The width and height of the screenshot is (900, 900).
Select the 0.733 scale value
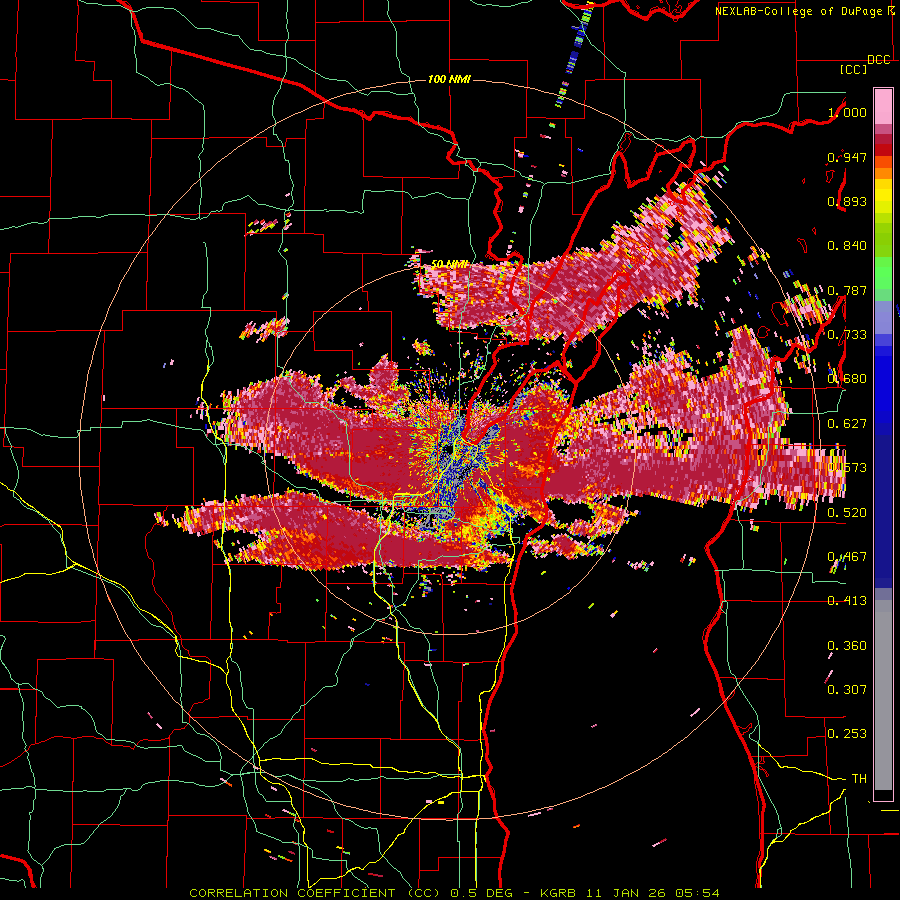847,335
